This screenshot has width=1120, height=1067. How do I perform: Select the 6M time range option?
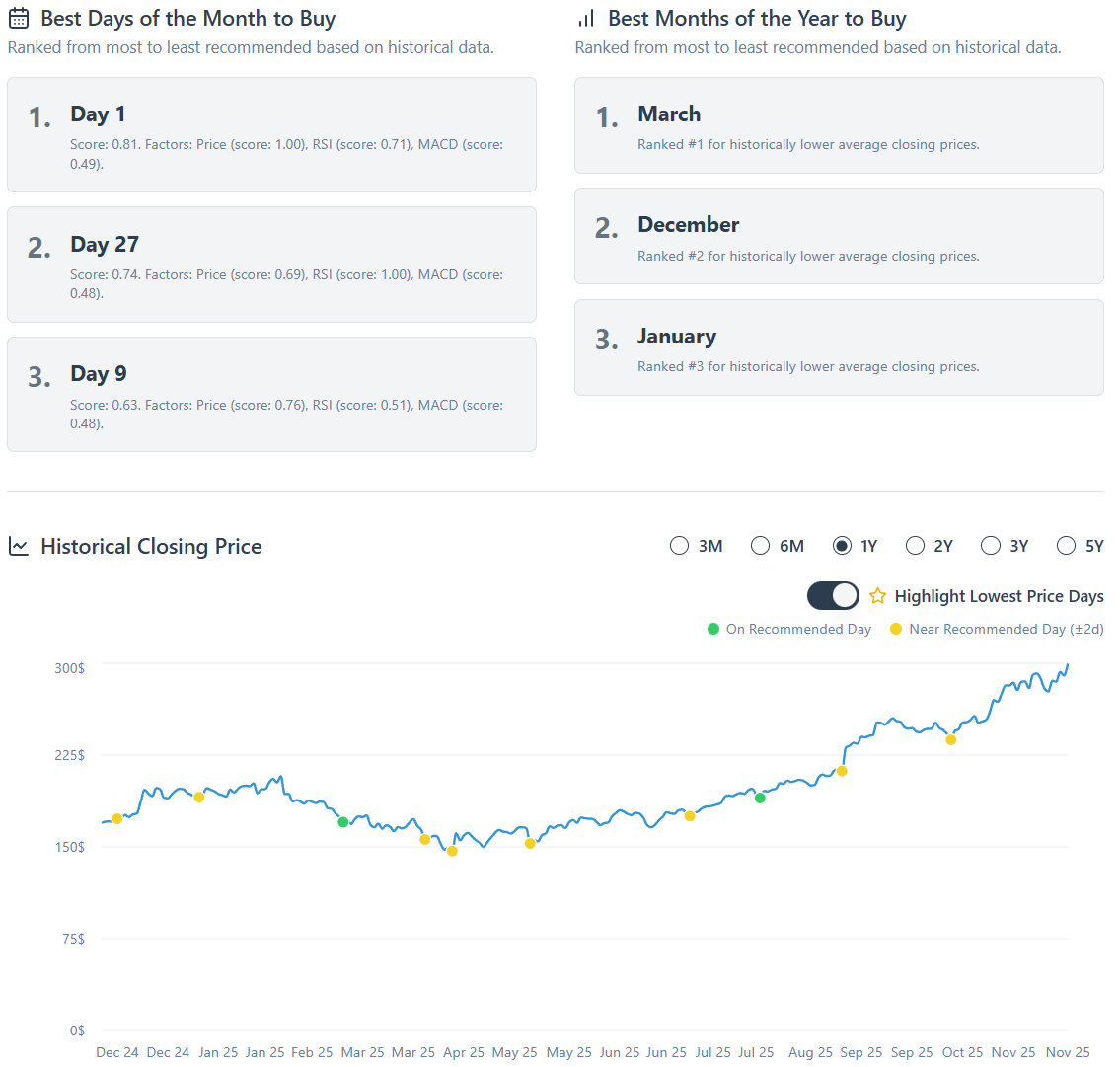click(761, 546)
